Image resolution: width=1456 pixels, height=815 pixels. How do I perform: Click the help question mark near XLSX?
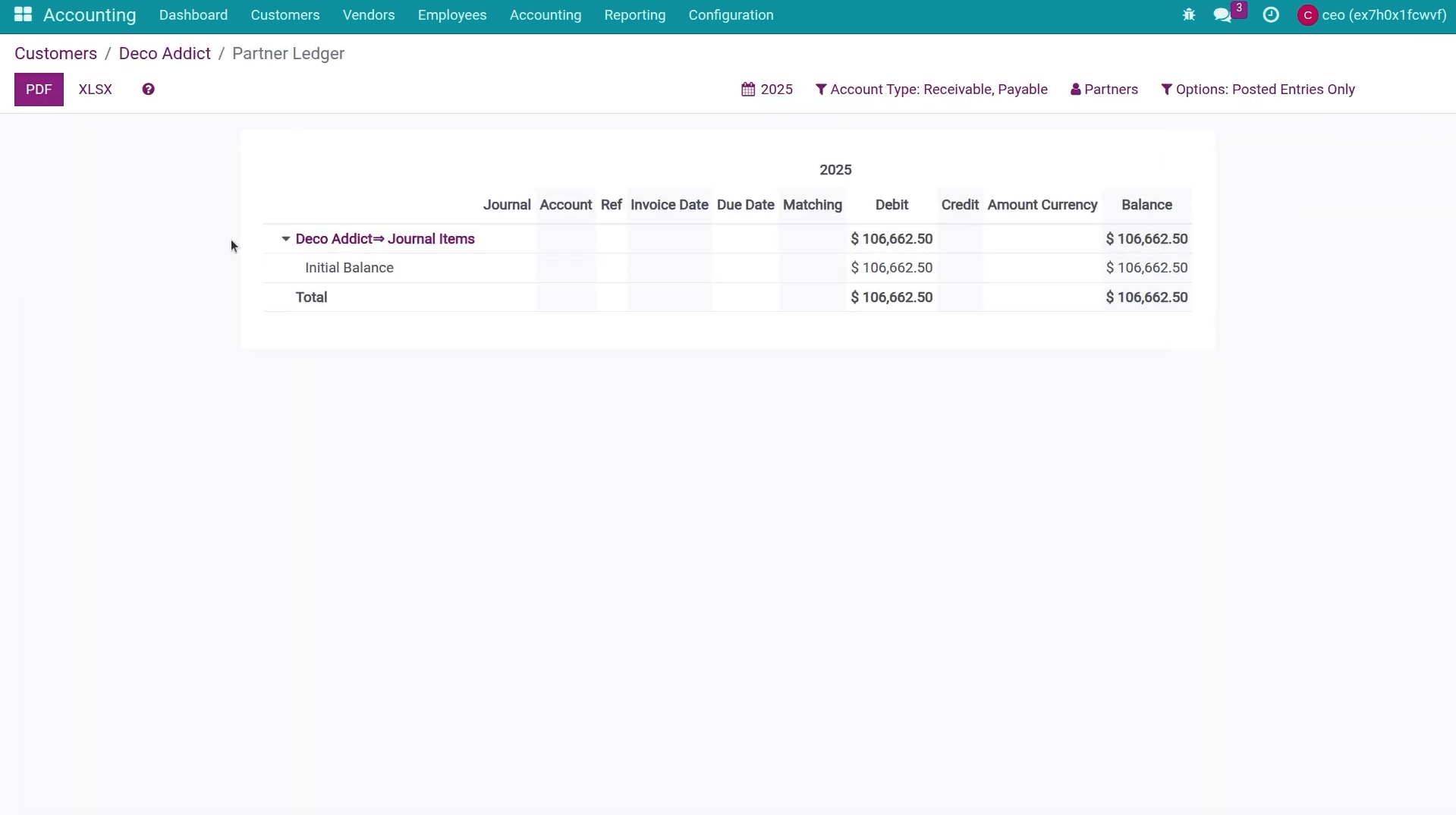(148, 90)
